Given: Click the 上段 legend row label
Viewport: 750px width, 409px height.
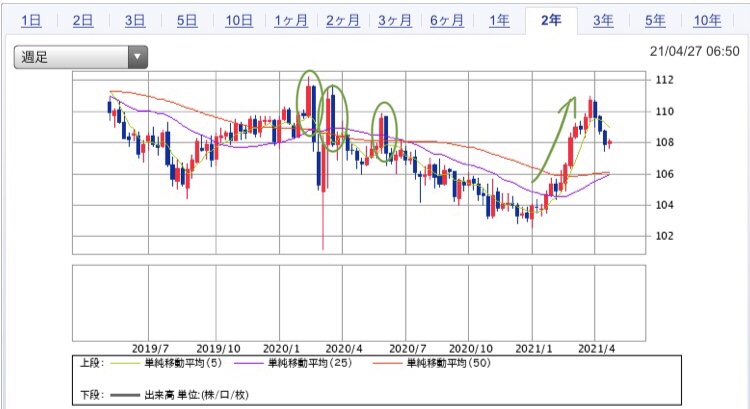Looking at the screenshot, I should [x=92, y=363].
